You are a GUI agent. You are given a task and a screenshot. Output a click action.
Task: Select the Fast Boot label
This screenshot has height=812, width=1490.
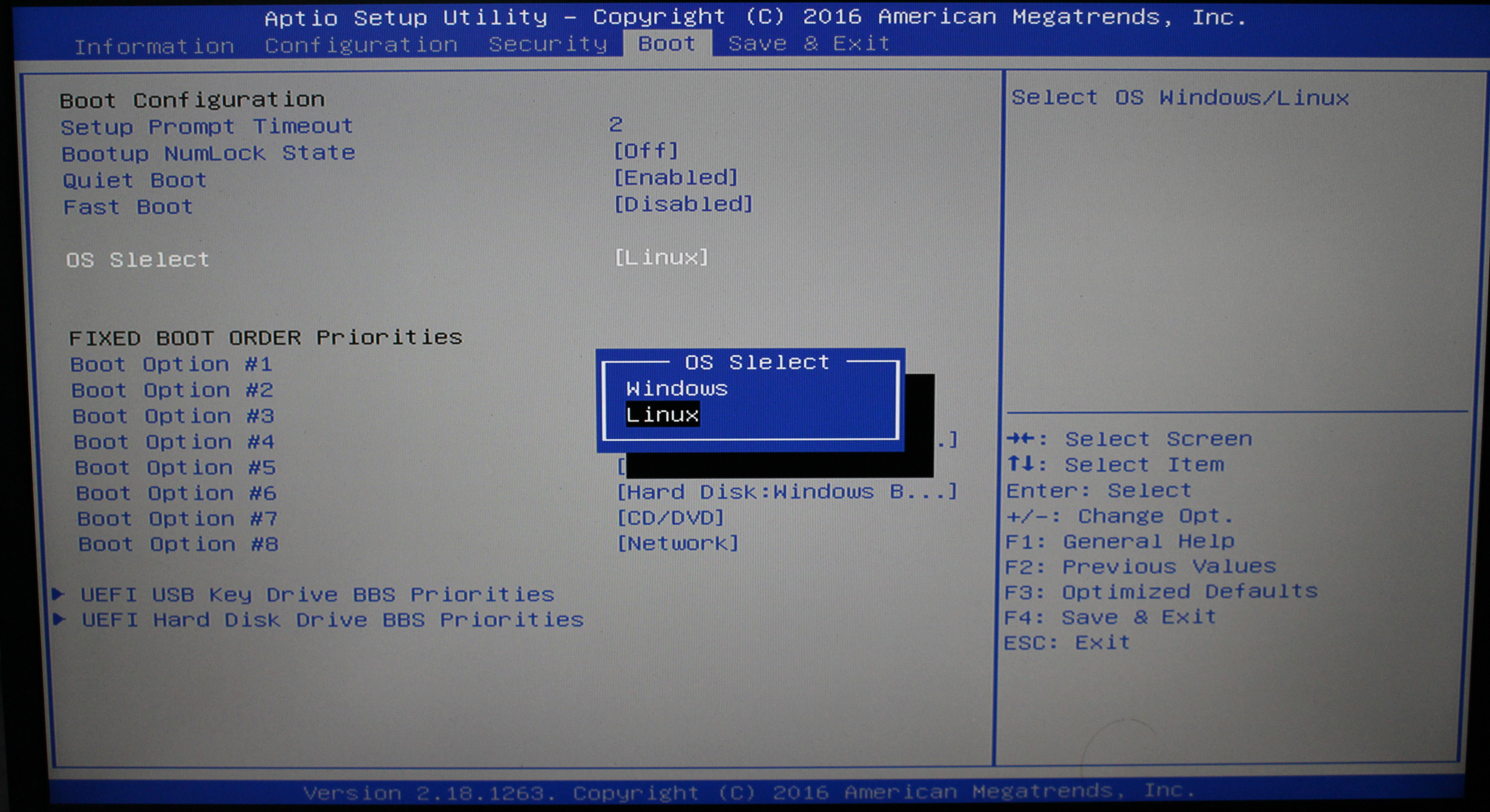pos(128,207)
